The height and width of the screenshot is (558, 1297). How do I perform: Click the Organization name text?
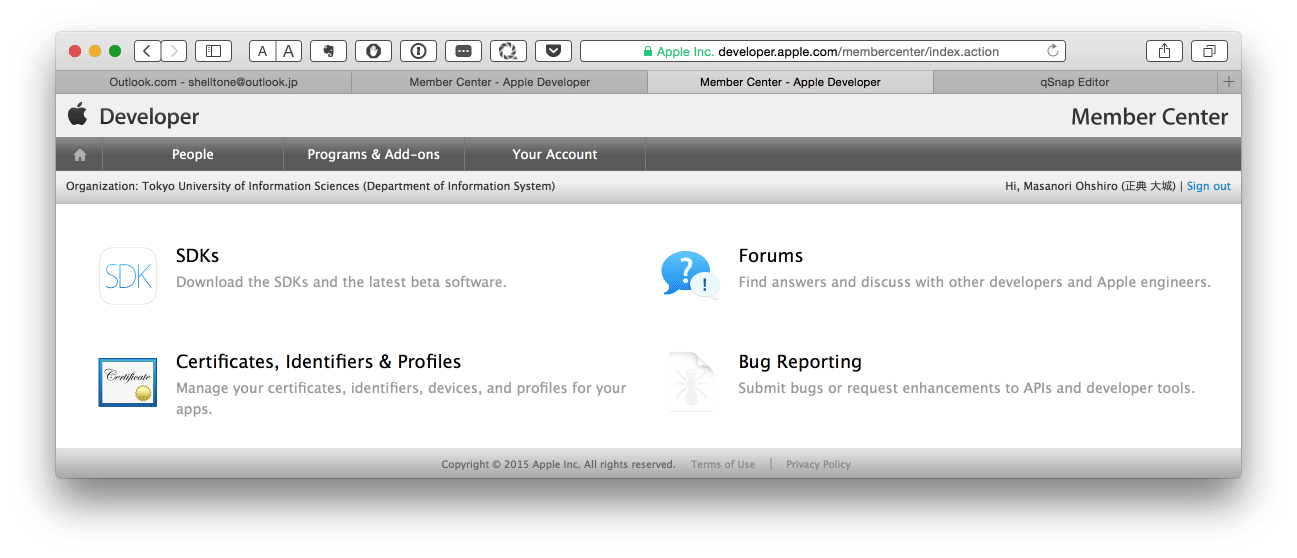coord(310,186)
